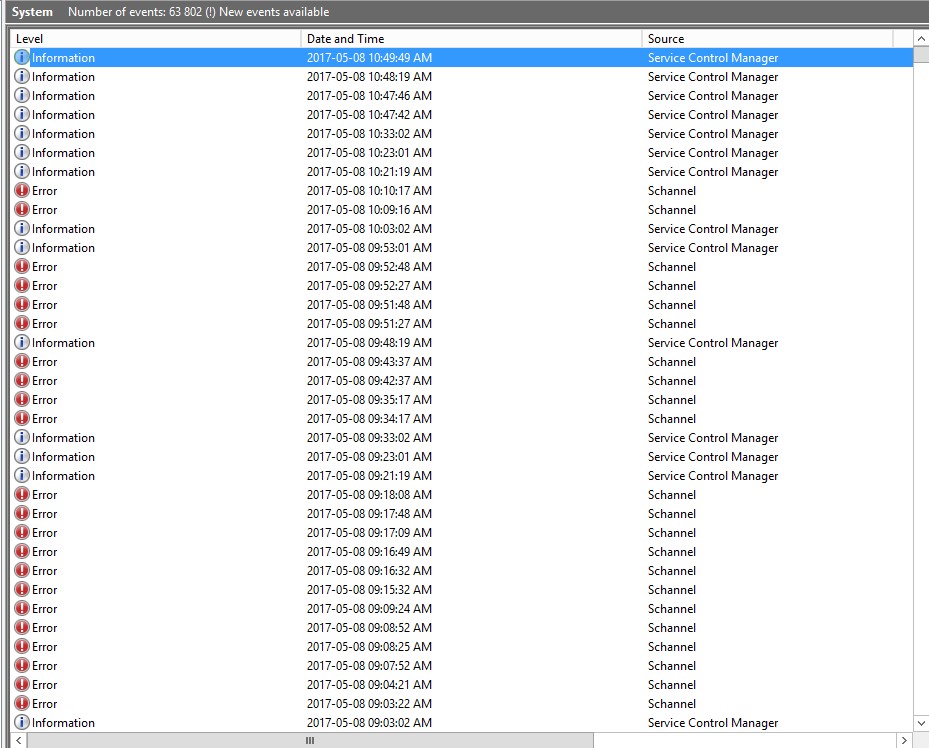Click the error icon at 09:52:27 AM
The width and height of the screenshot is (929, 748).
point(22,285)
